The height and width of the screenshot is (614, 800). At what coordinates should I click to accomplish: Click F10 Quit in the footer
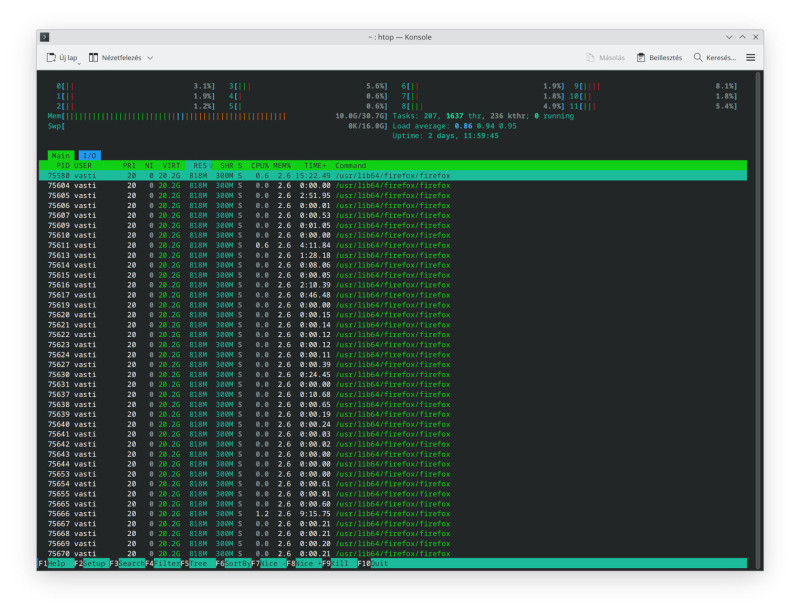click(374, 563)
